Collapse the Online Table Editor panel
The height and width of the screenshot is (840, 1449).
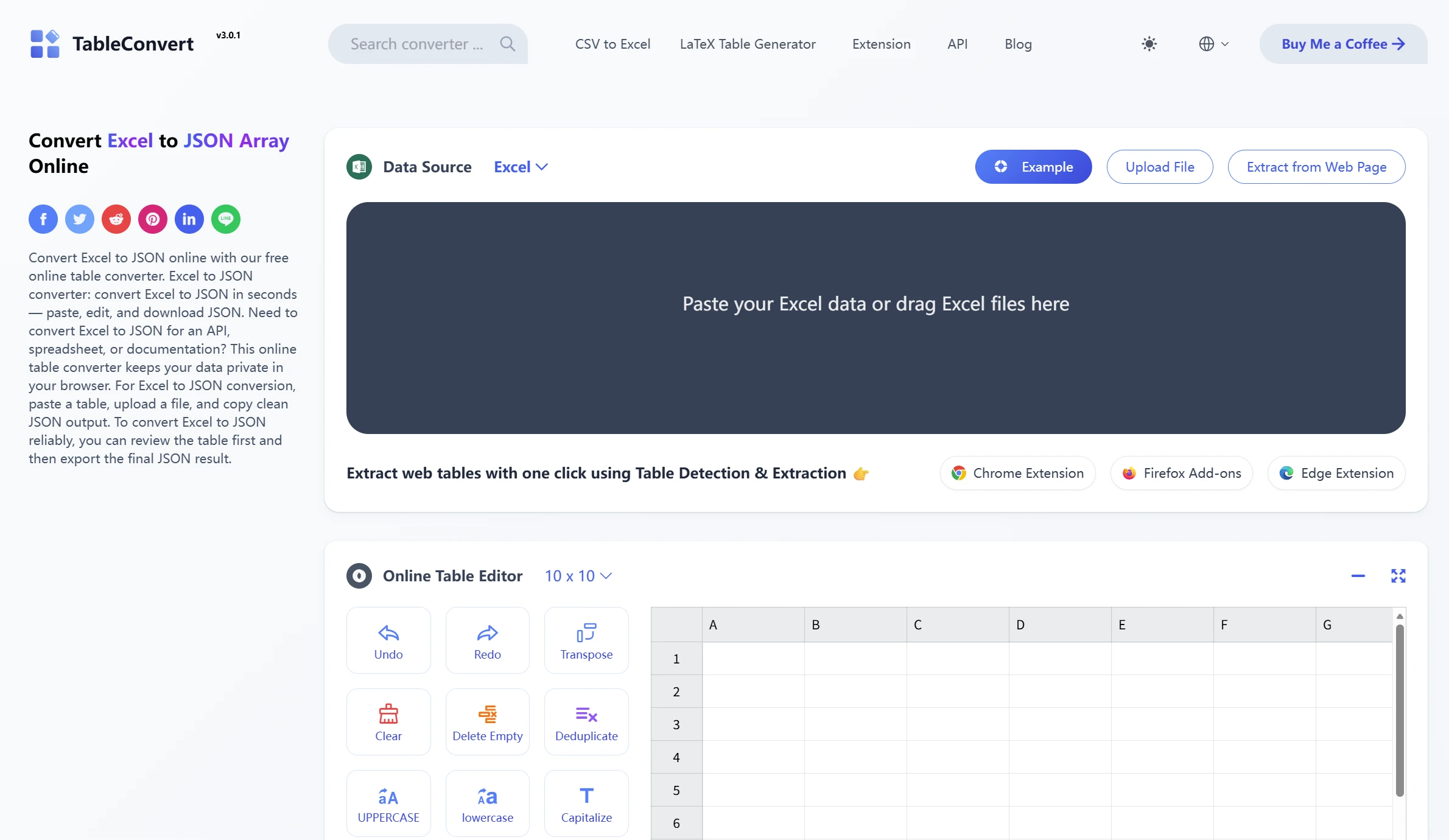1358,576
